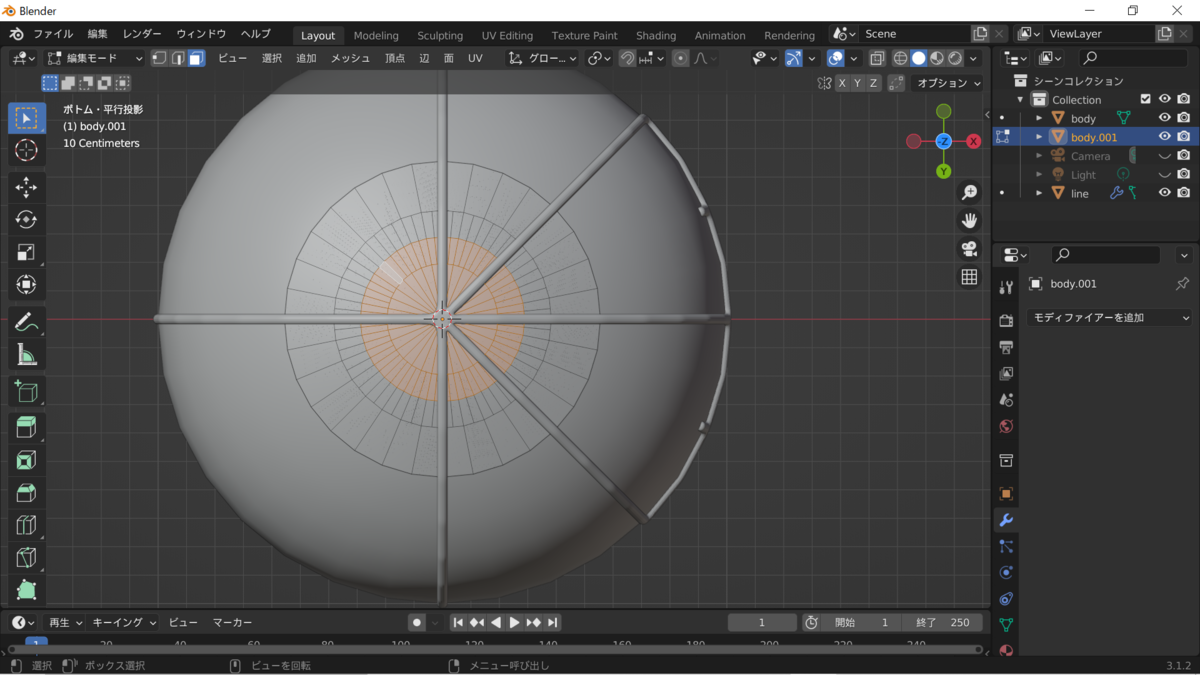Expand the line object in outliner

click(1039, 193)
